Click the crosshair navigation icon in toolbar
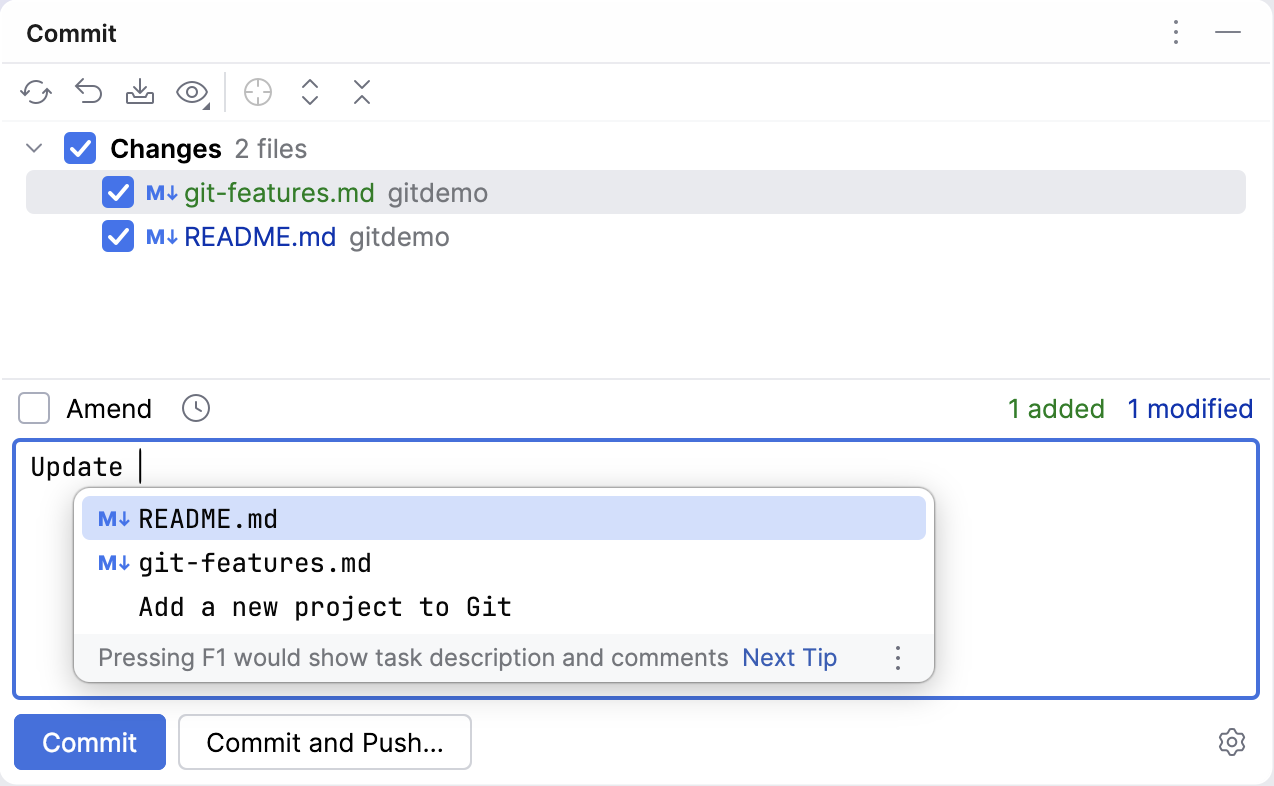1274x786 pixels. click(258, 92)
